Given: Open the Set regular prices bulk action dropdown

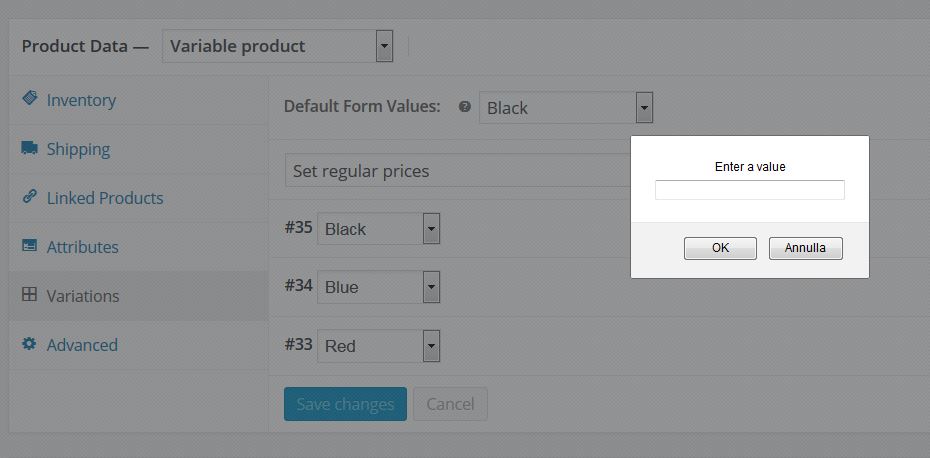Looking at the screenshot, I should [x=458, y=171].
